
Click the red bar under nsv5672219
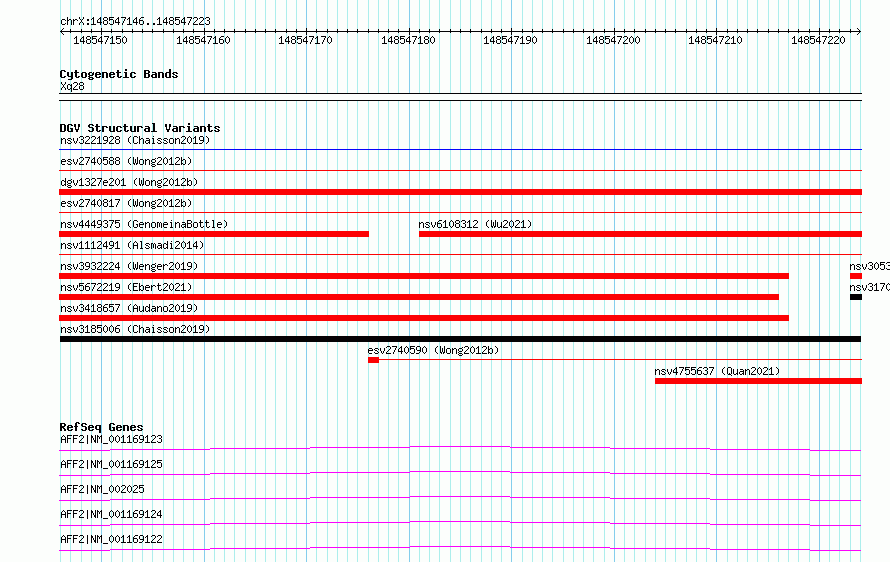point(419,297)
